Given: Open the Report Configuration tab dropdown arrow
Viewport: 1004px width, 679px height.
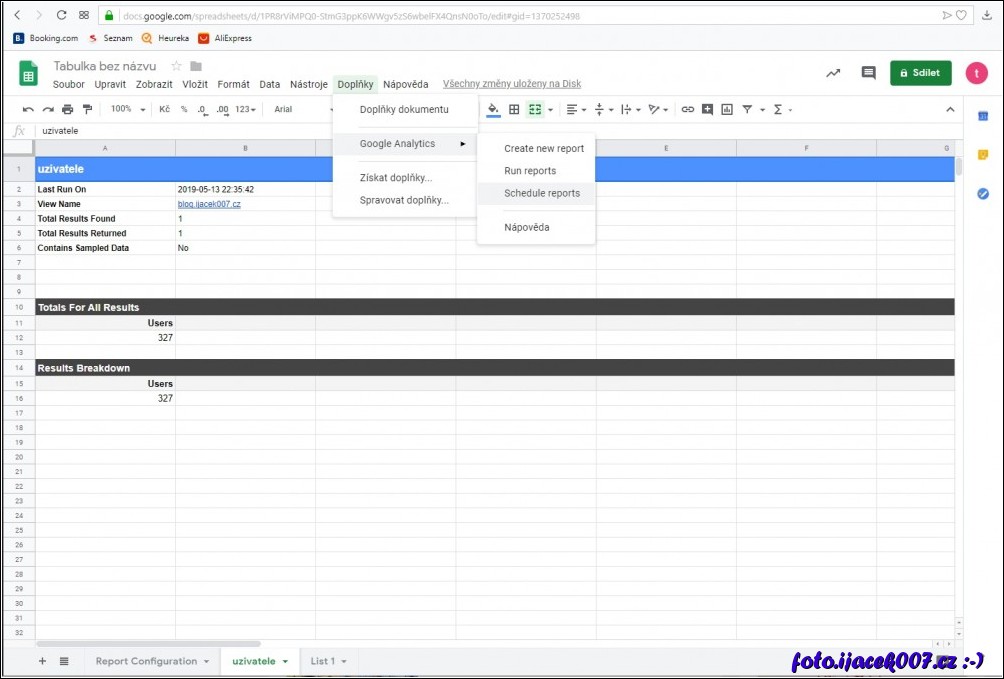Looking at the screenshot, I should pos(206,662).
